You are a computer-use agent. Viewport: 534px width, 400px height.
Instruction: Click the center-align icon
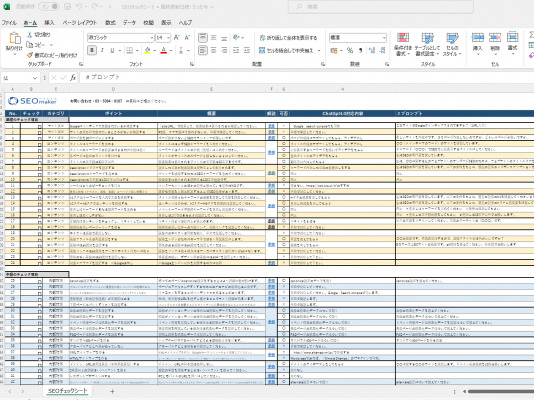point(214,50)
